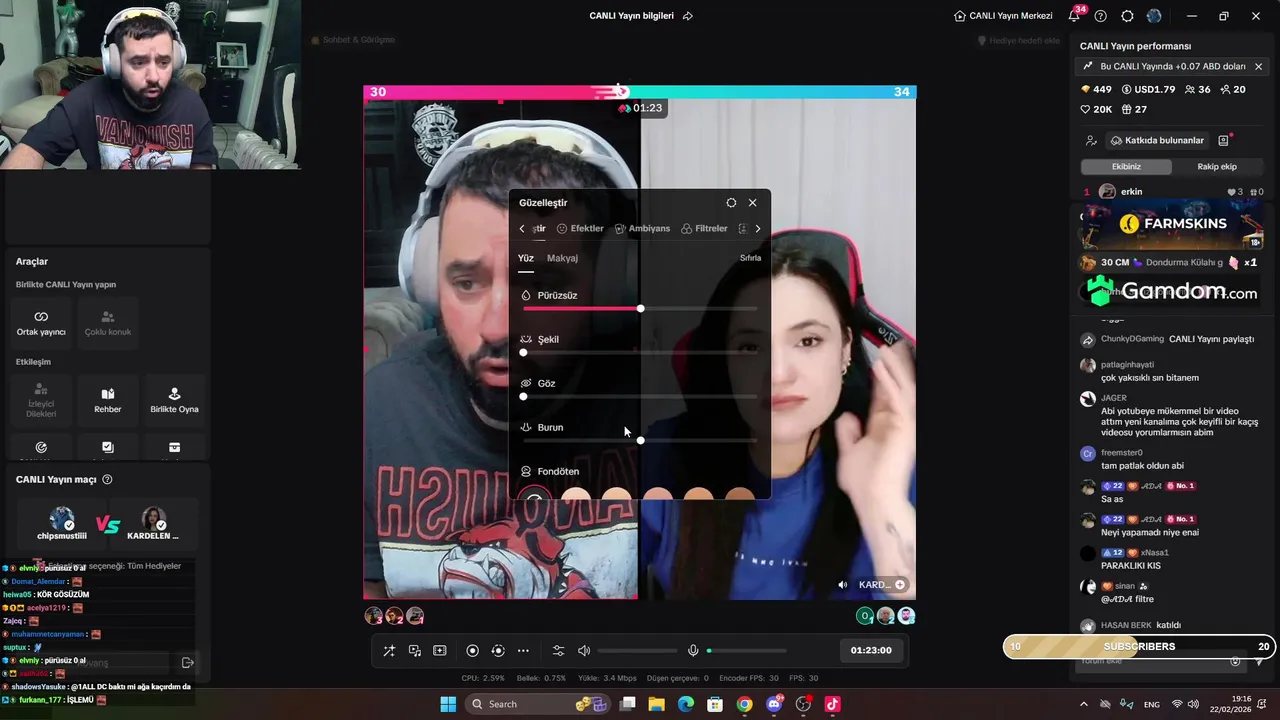
Task: Open CANLI Yayın Merkezi
Action: [1003, 16]
